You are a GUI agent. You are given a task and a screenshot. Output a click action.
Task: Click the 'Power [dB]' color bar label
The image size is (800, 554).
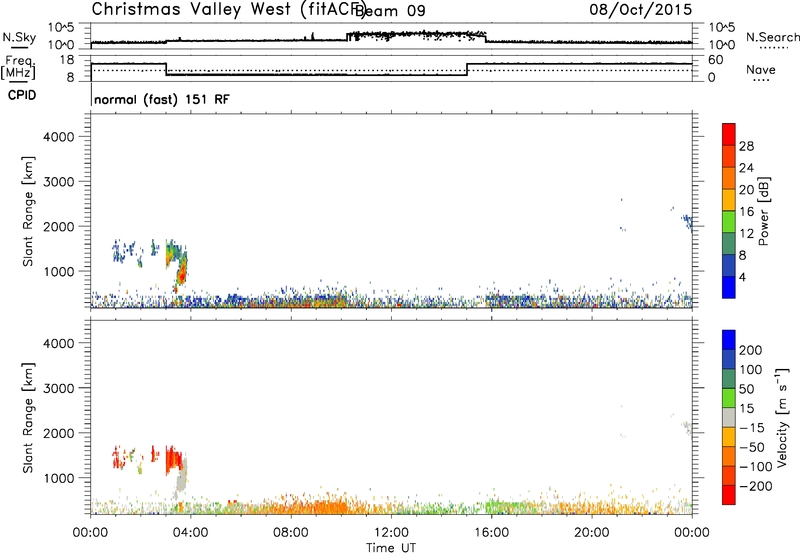tap(763, 211)
